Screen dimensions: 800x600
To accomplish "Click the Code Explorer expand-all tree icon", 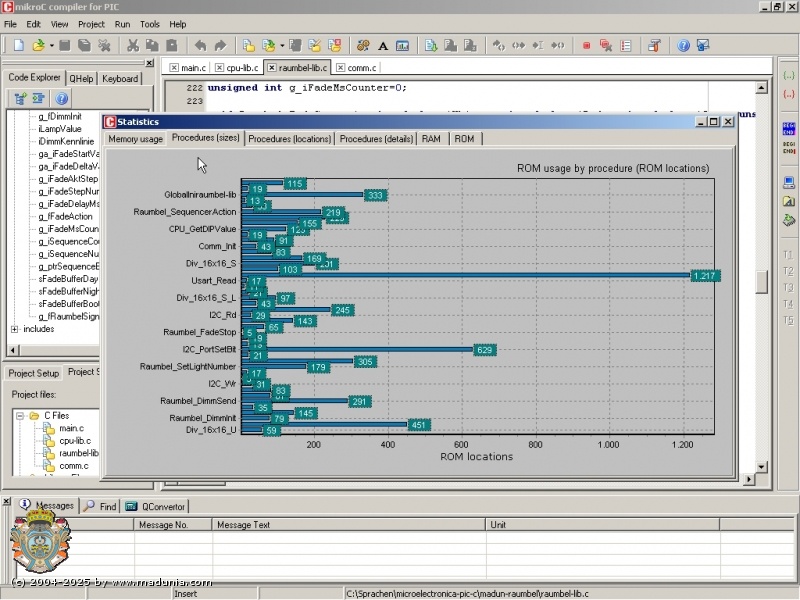I will pyautogui.click(x=20, y=98).
